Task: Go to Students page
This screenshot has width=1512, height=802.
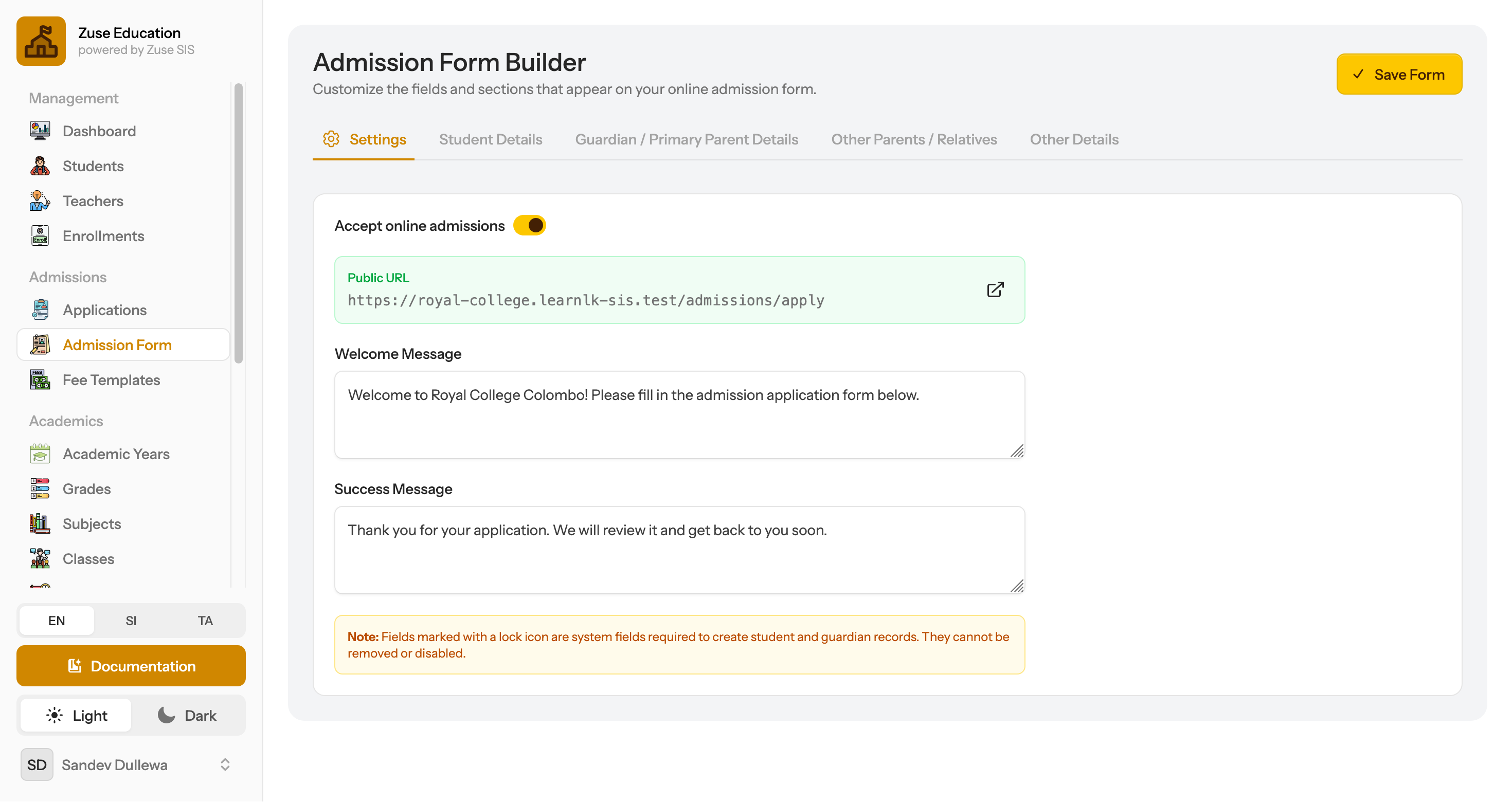Action: [x=123, y=166]
